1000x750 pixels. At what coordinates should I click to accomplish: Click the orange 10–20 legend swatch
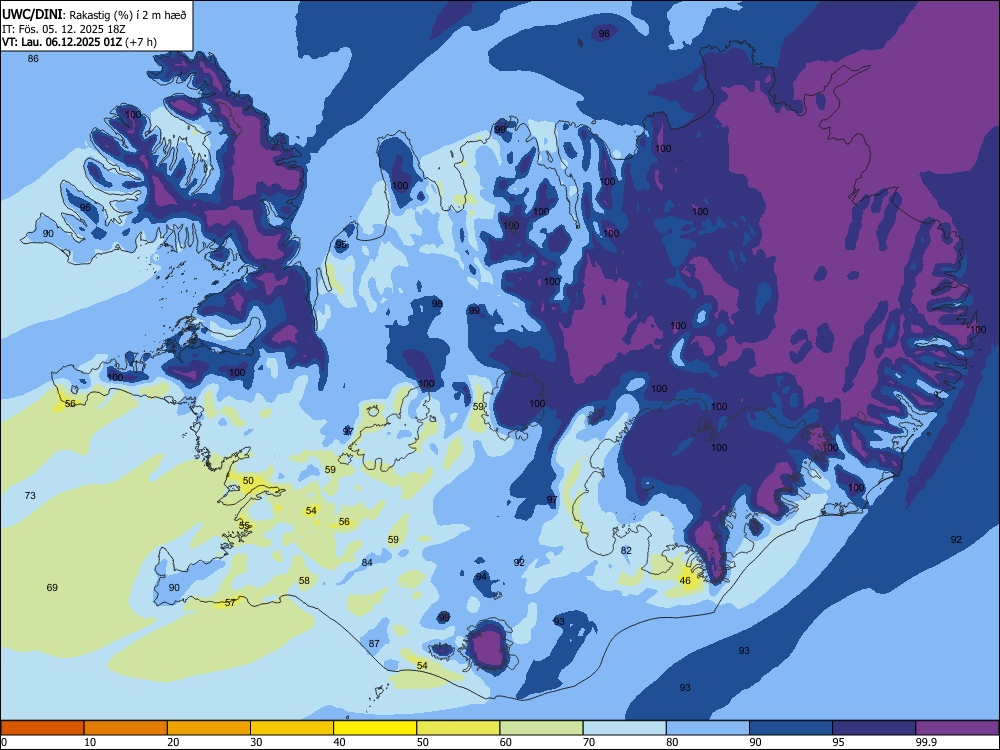coord(126,728)
